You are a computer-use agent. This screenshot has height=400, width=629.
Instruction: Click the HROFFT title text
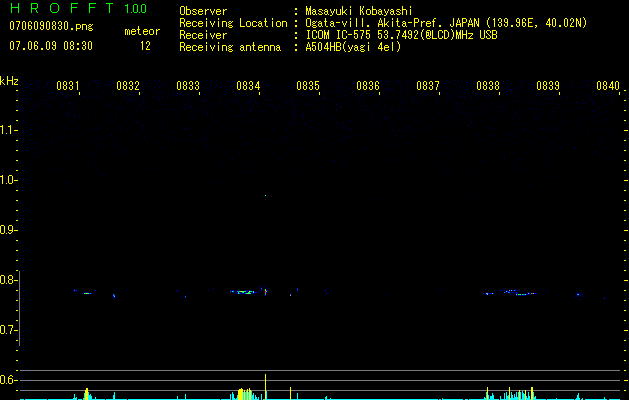[62, 8]
